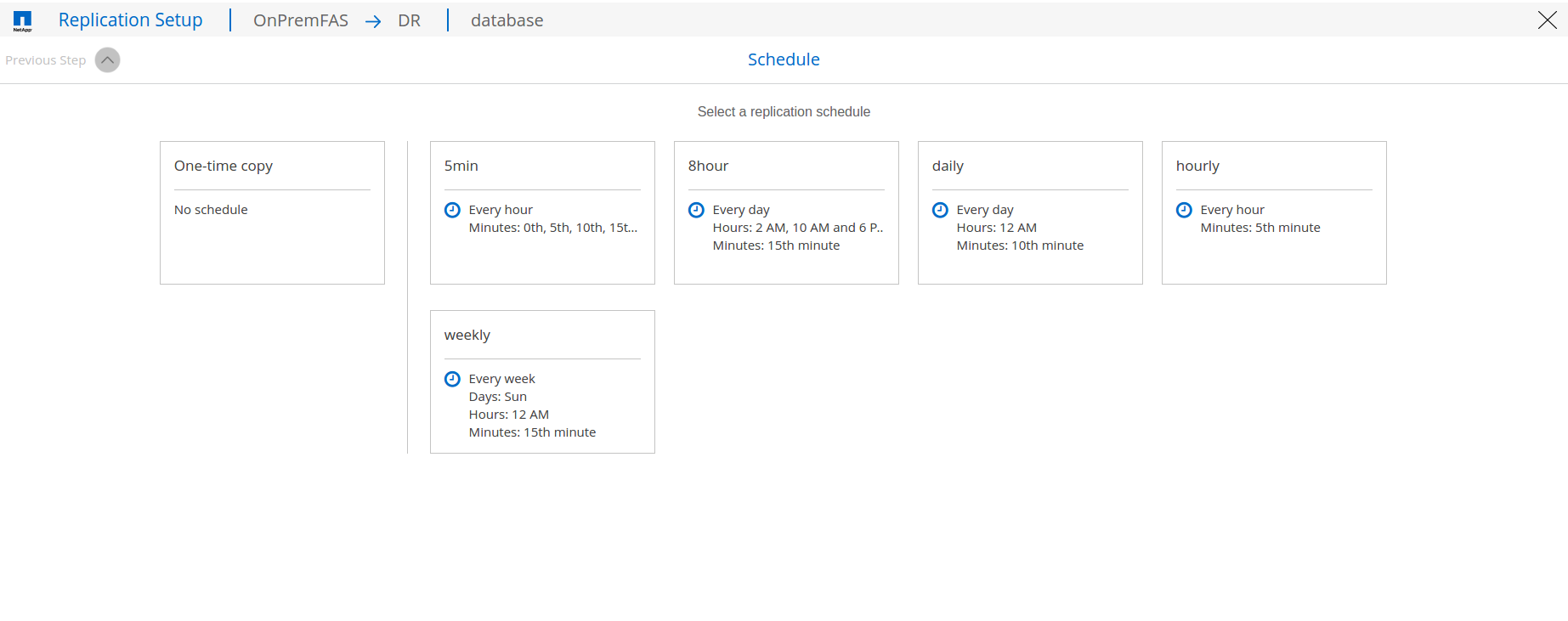Choose the hourly schedule card title
Screen dimensions: 1568x621
[1197, 167]
